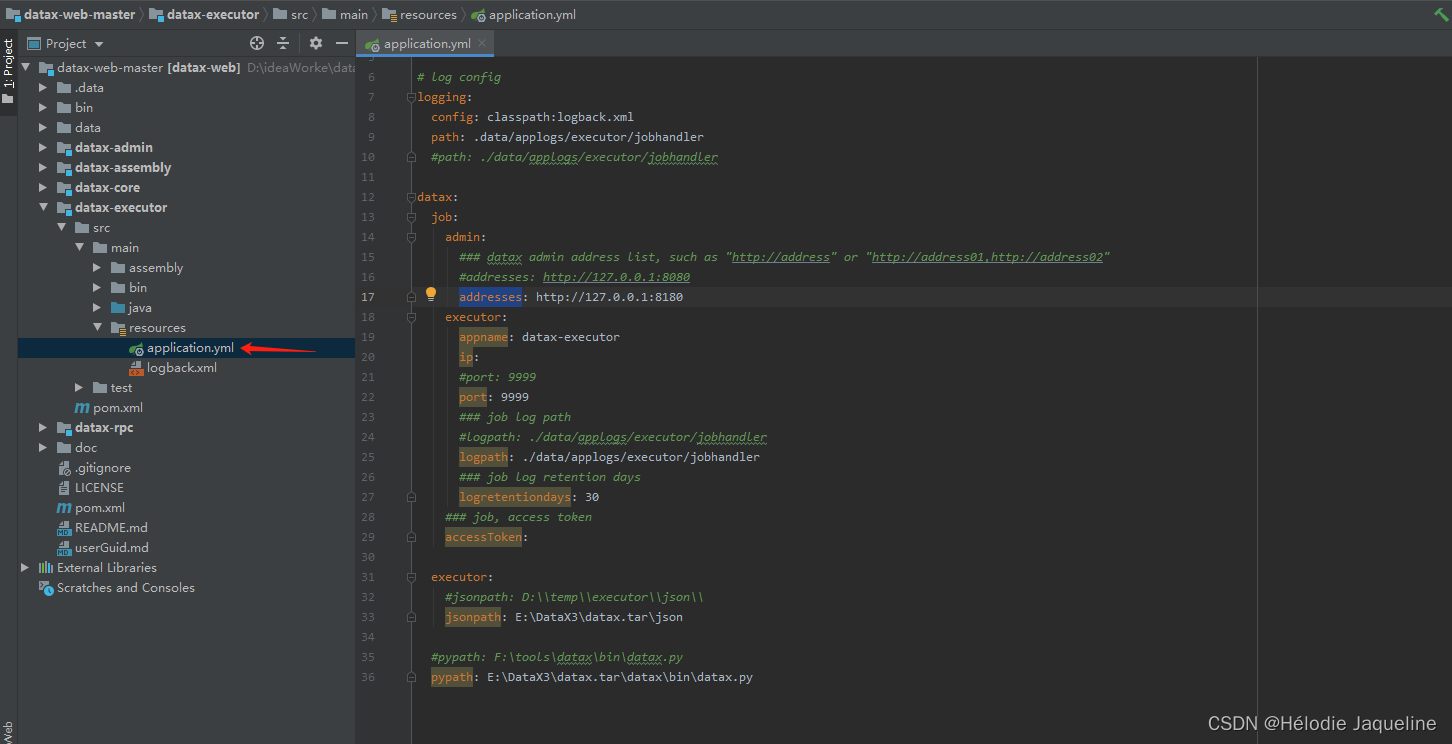
Task: Switch to the application.yml editor tab
Action: (426, 44)
